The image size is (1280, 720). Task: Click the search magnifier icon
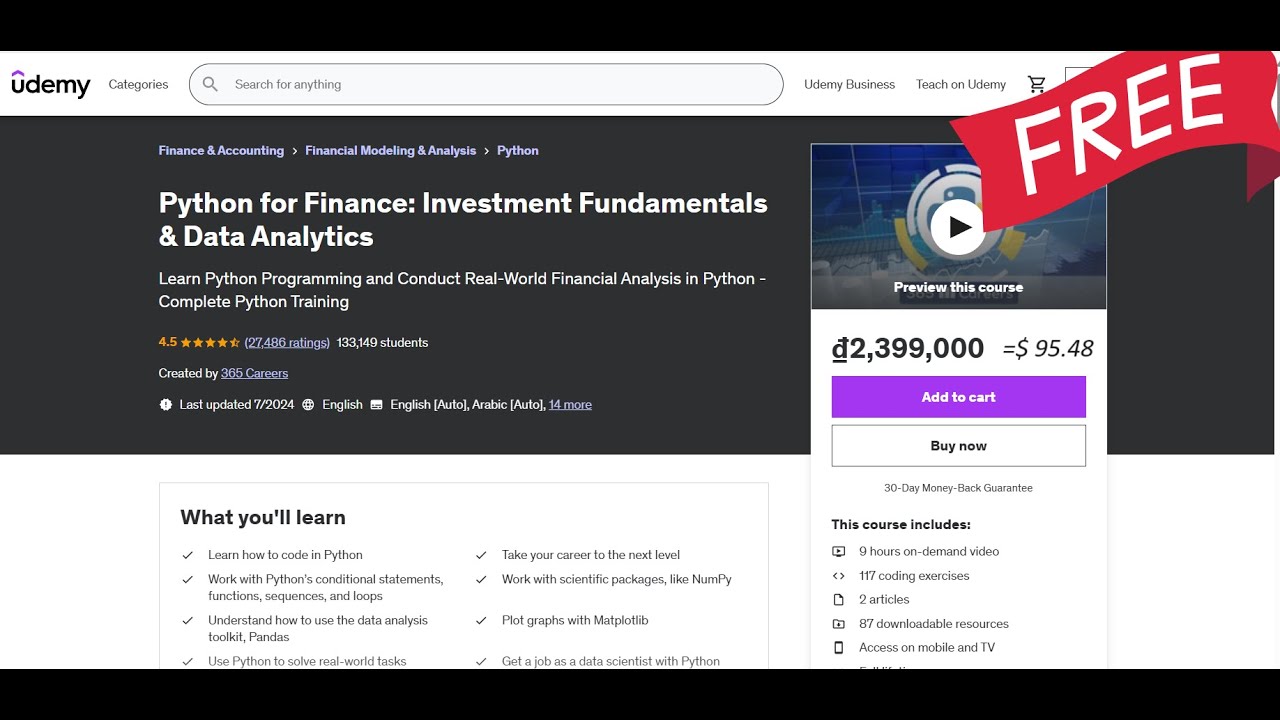(x=210, y=84)
